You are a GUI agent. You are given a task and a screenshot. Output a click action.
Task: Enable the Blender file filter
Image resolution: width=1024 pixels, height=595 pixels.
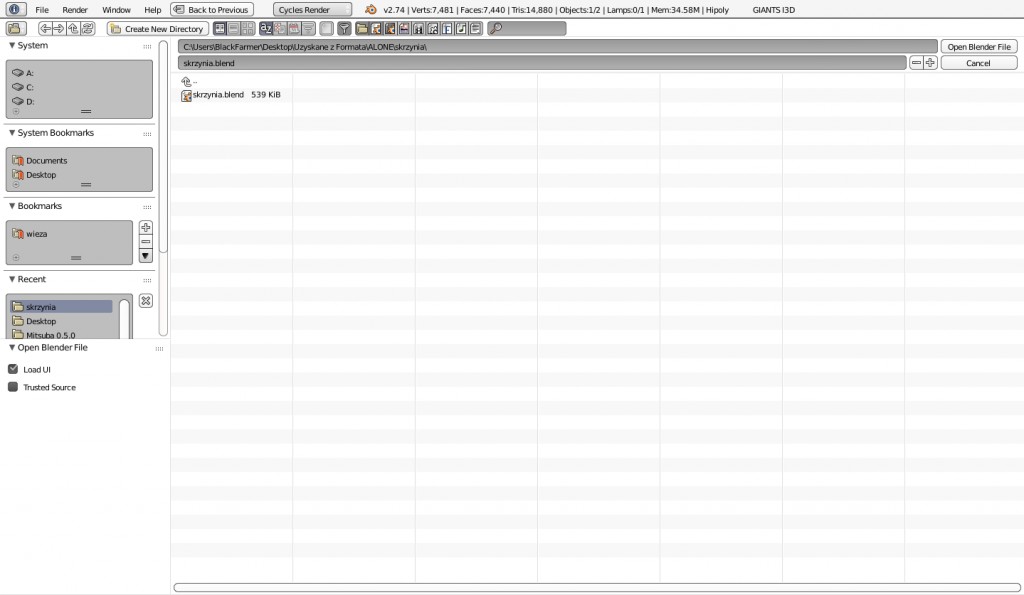tap(376, 29)
